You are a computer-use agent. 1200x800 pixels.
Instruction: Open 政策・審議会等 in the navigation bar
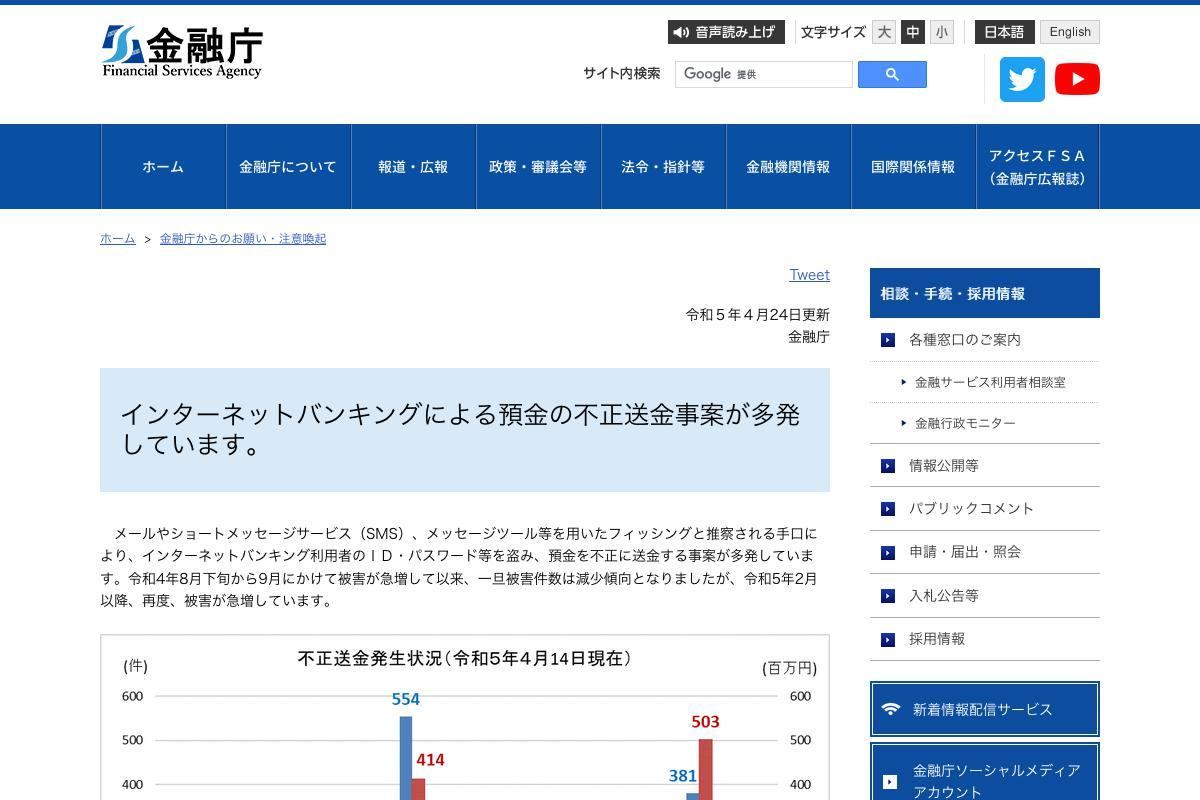[x=538, y=167]
